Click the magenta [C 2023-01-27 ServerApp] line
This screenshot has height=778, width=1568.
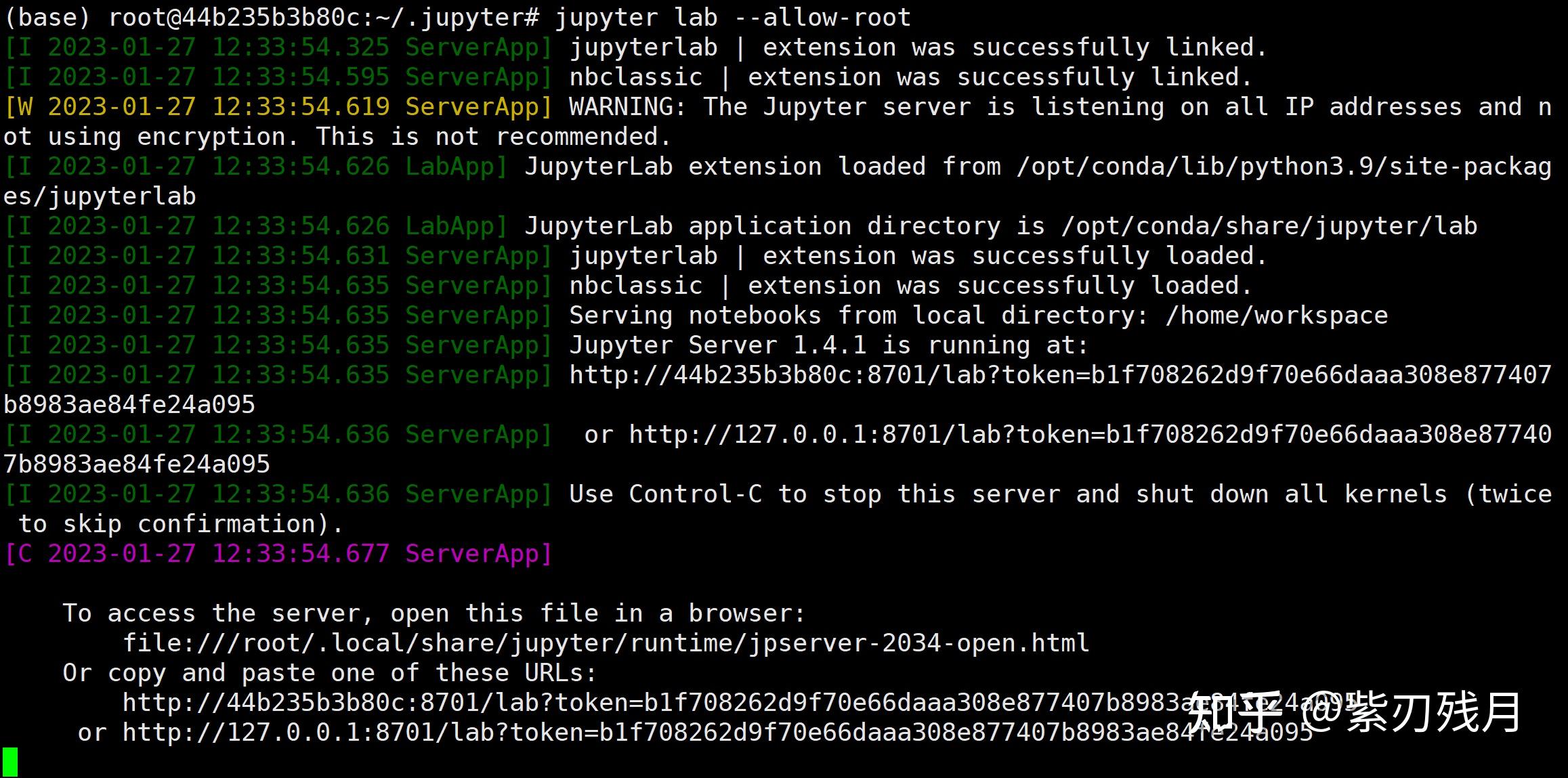(278, 553)
